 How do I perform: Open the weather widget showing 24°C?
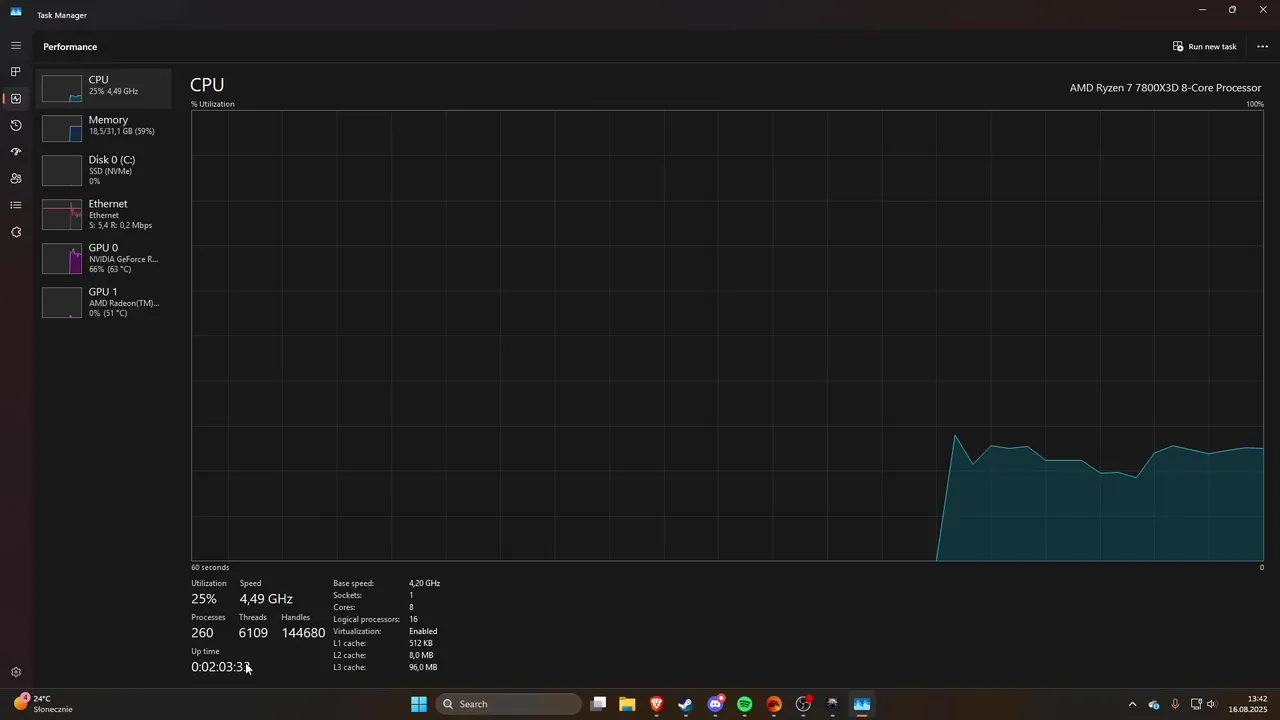click(43, 704)
